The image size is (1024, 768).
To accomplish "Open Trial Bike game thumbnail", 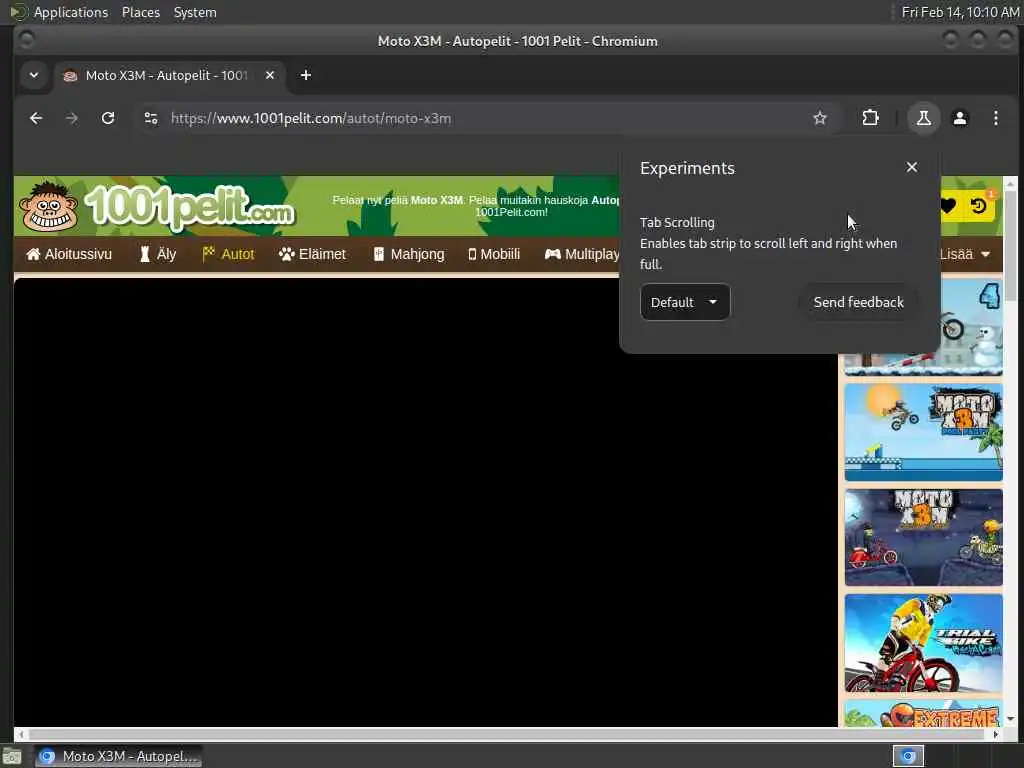I will (923, 643).
